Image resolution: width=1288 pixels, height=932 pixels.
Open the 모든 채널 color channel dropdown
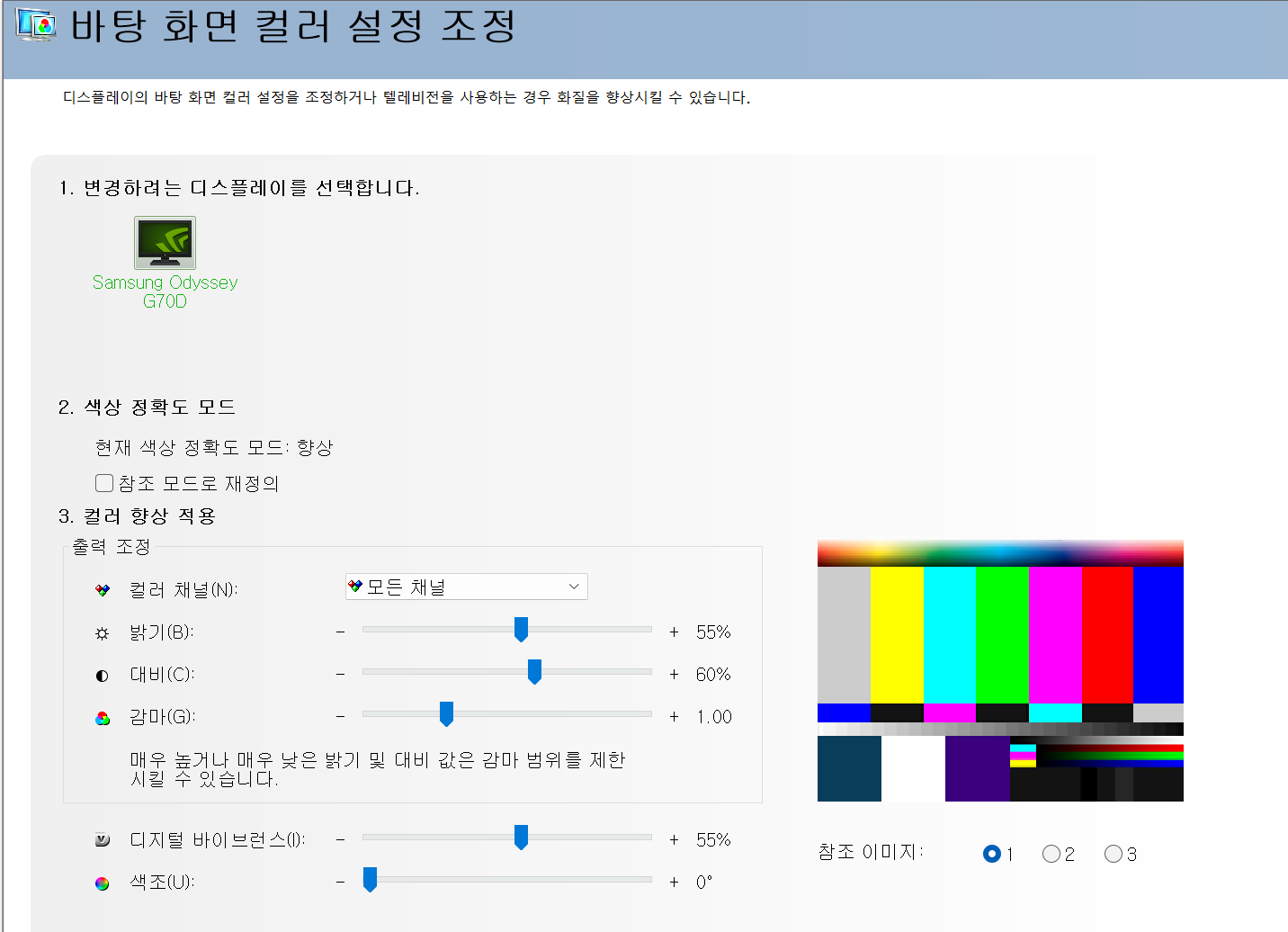tap(574, 586)
